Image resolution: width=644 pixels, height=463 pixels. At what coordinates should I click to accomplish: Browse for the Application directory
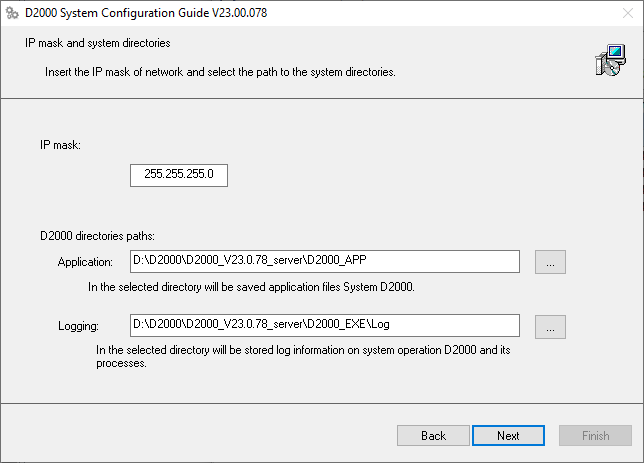pos(551,262)
